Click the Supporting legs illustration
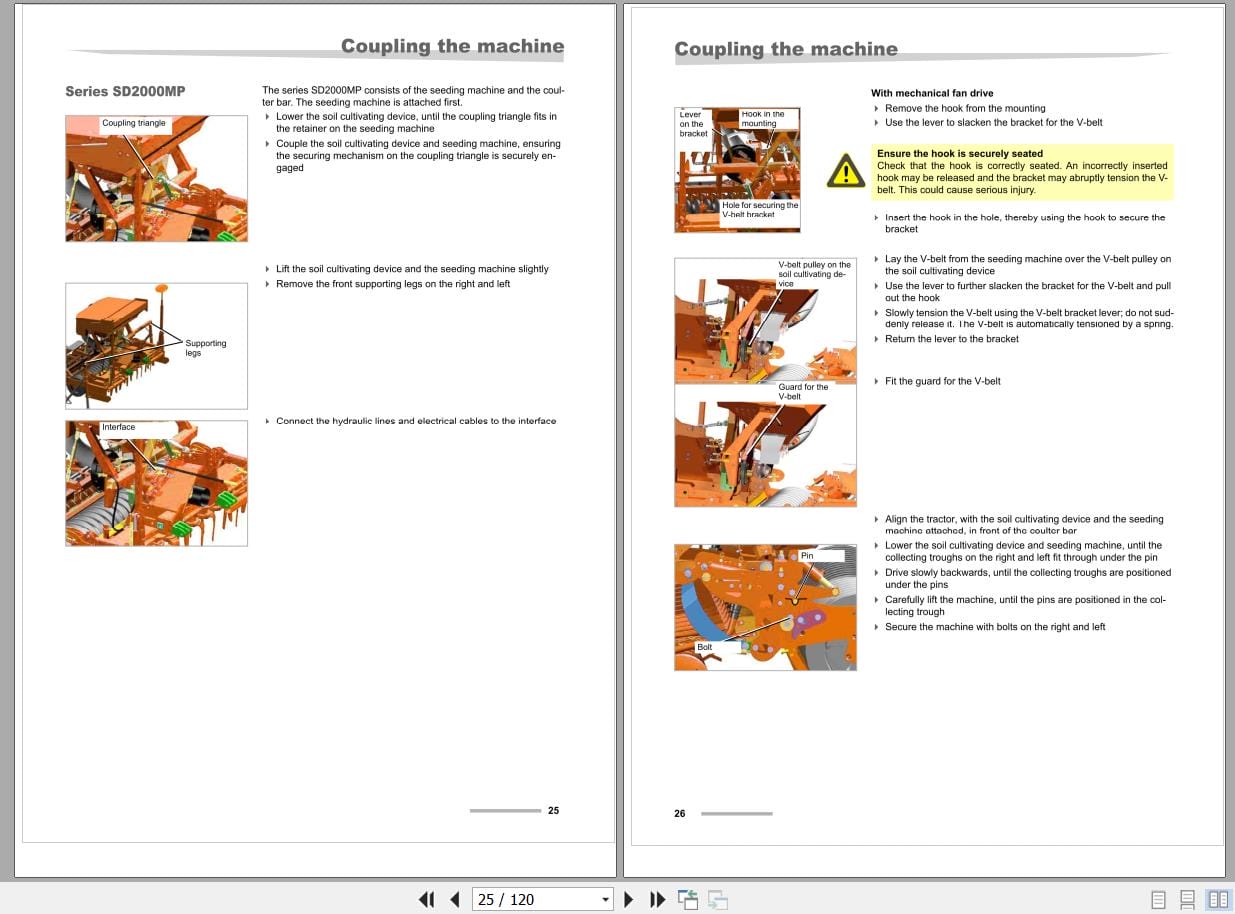This screenshot has height=914, width=1235. (156, 346)
